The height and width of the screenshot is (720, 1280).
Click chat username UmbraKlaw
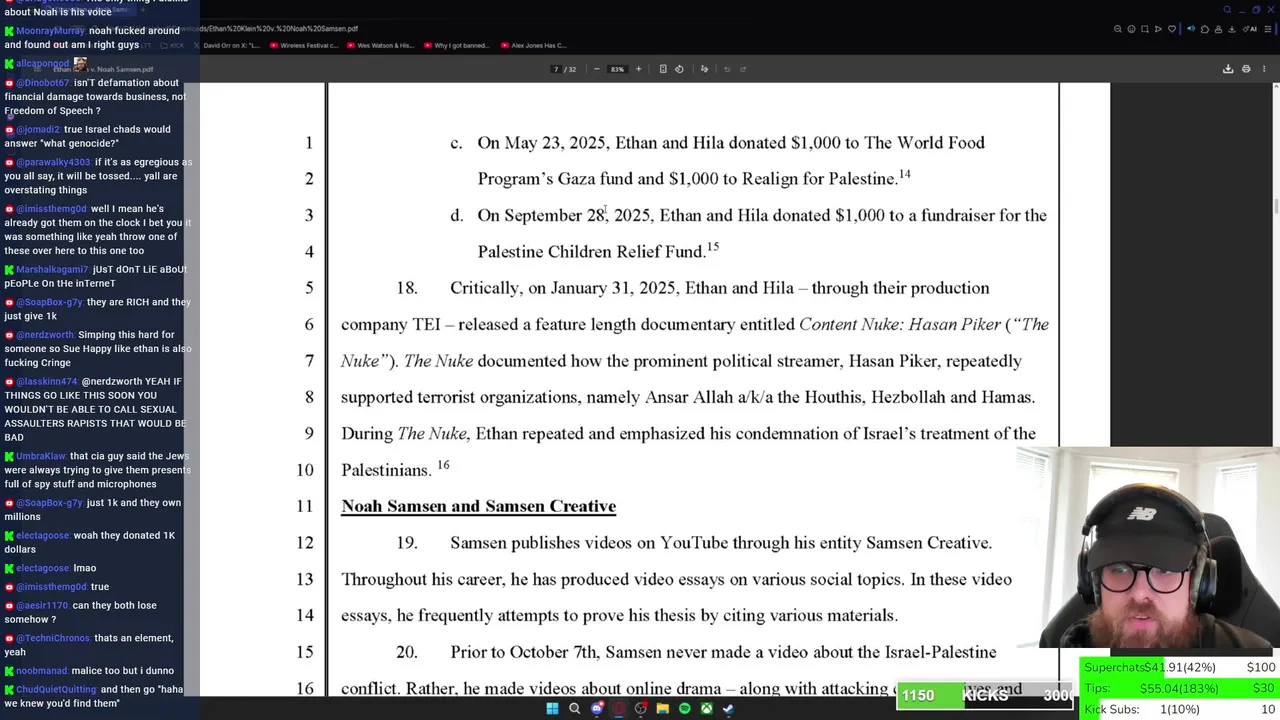[40, 456]
